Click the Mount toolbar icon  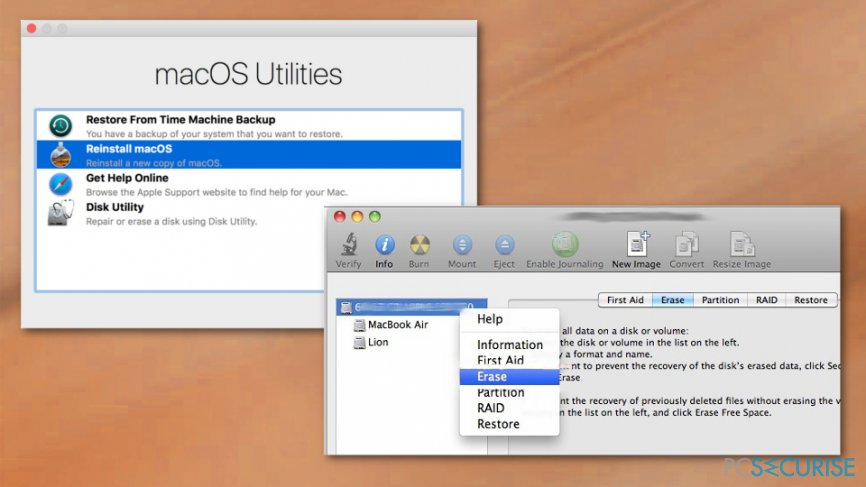coord(462,245)
